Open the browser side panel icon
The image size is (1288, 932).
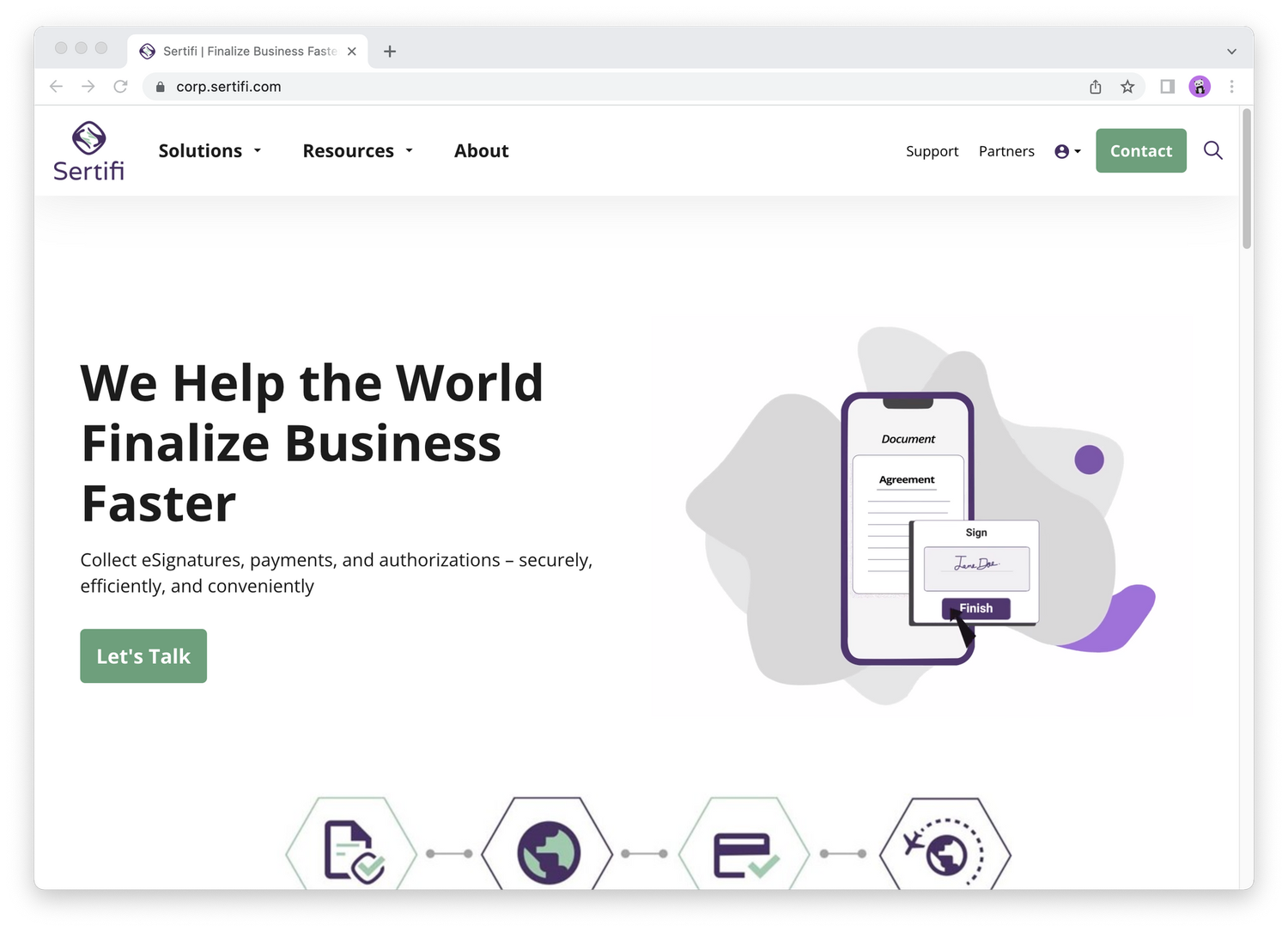tap(1167, 87)
